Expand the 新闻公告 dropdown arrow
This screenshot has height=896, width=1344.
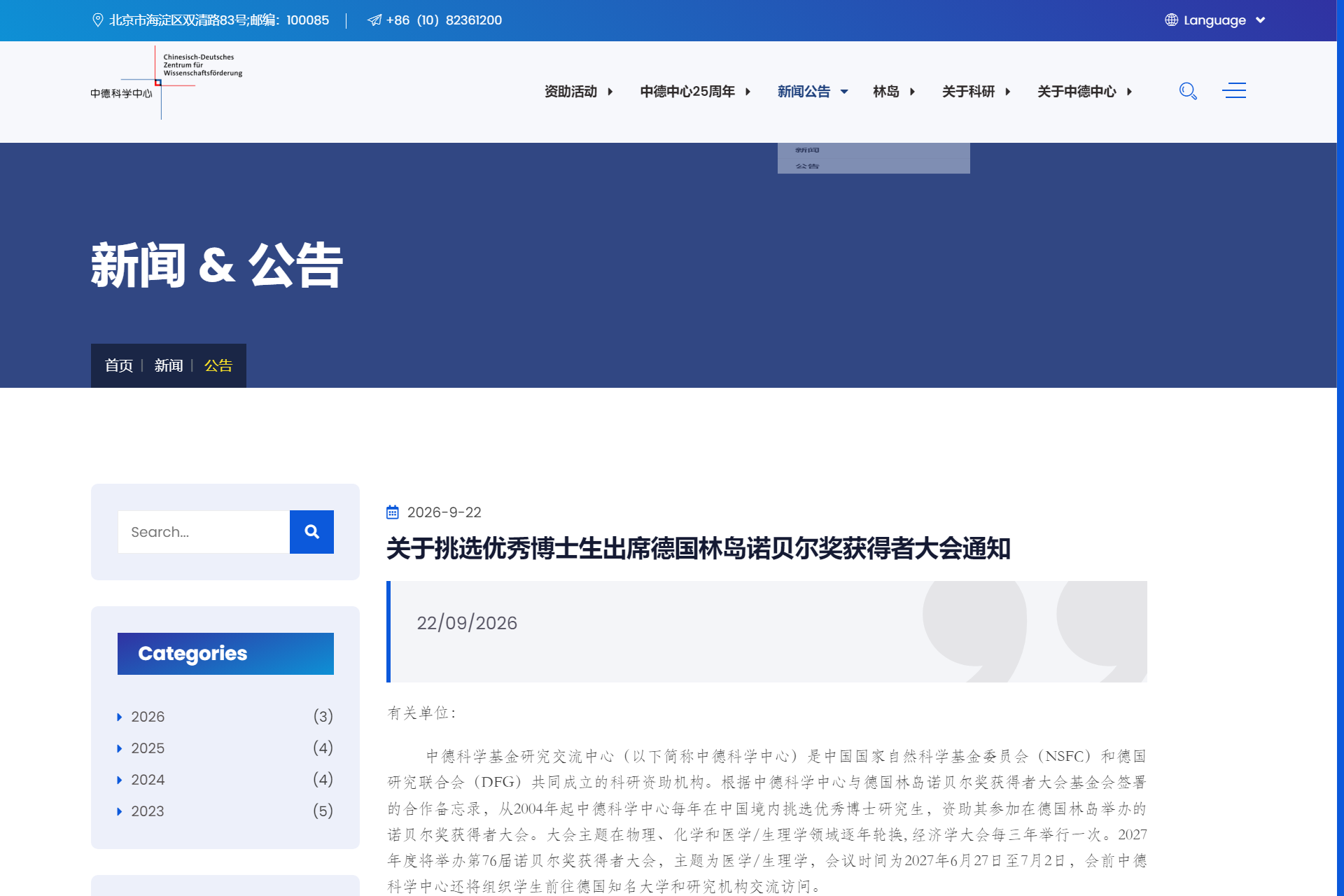coord(844,92)
